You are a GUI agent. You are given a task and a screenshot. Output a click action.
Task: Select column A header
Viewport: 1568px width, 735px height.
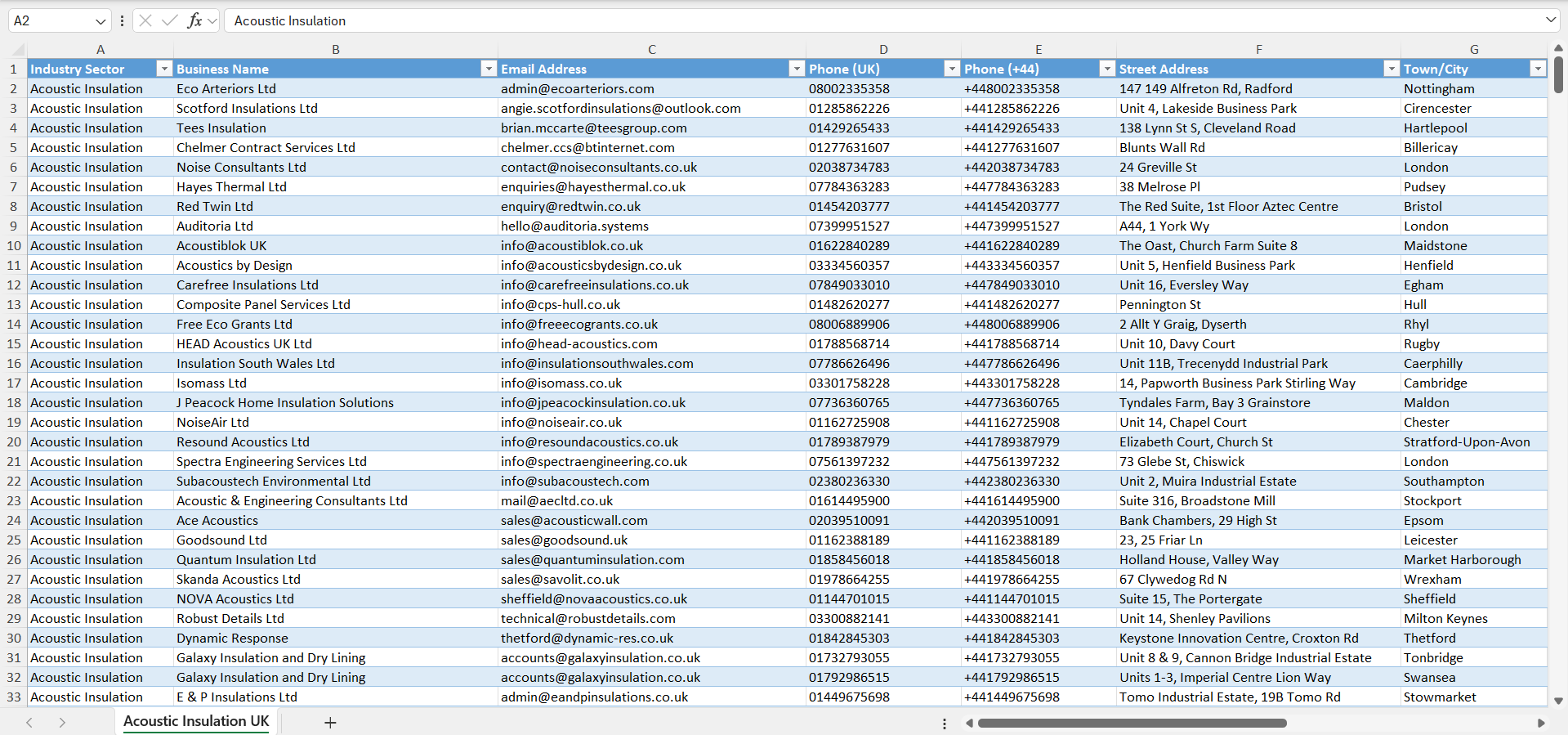click(x=101, y=49)
